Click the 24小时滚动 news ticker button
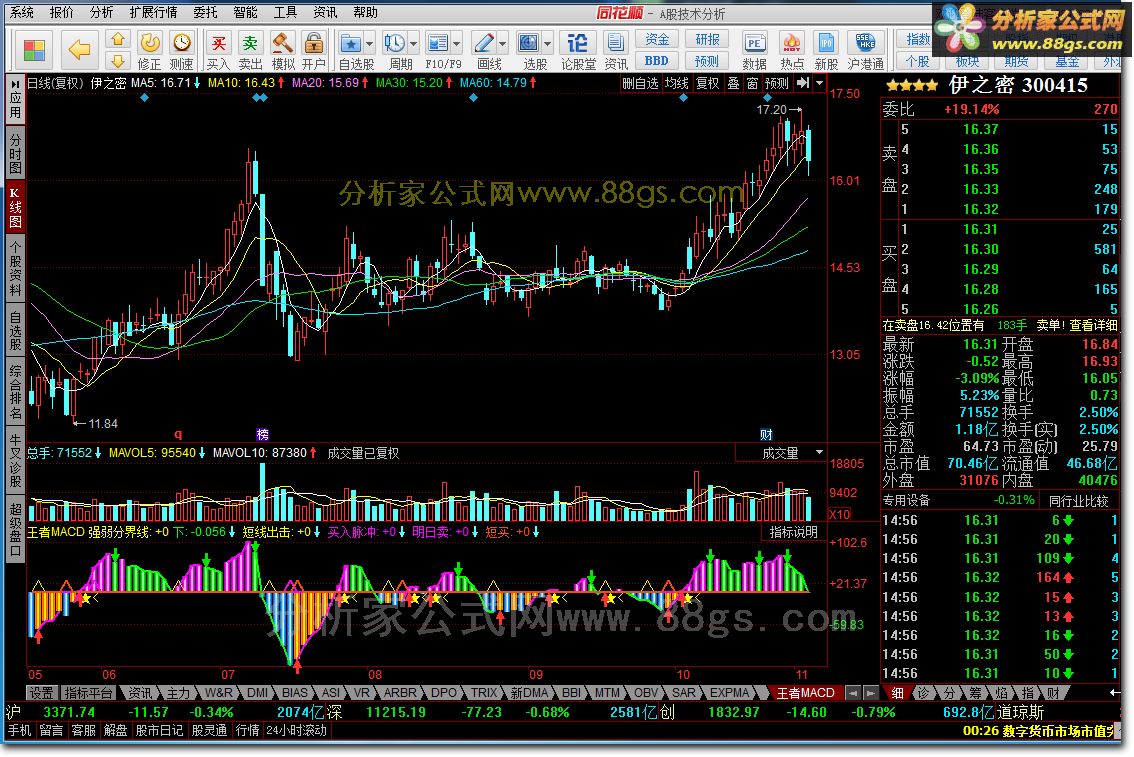This screenshot has width=1134, height=757. (297, 730)
